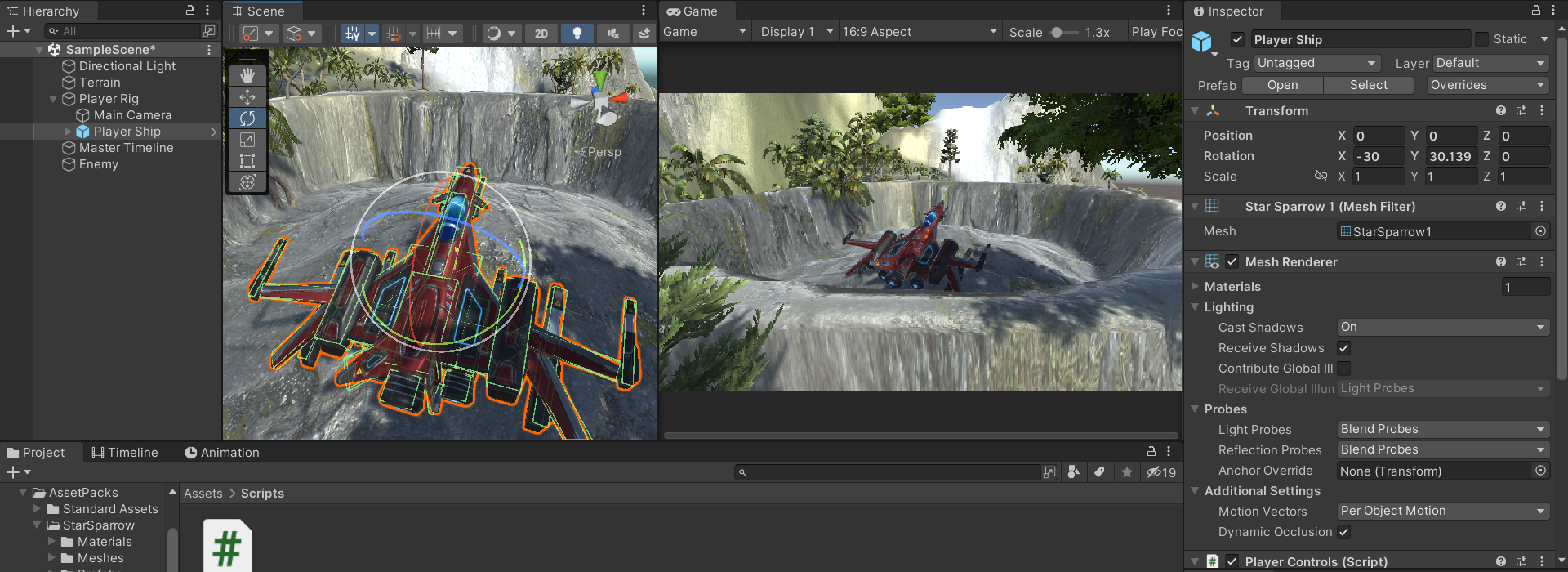This screenshot has width=1568, height=572.
Task: Open the 16:9 Aspect dropdown
Action: (920, 32)
